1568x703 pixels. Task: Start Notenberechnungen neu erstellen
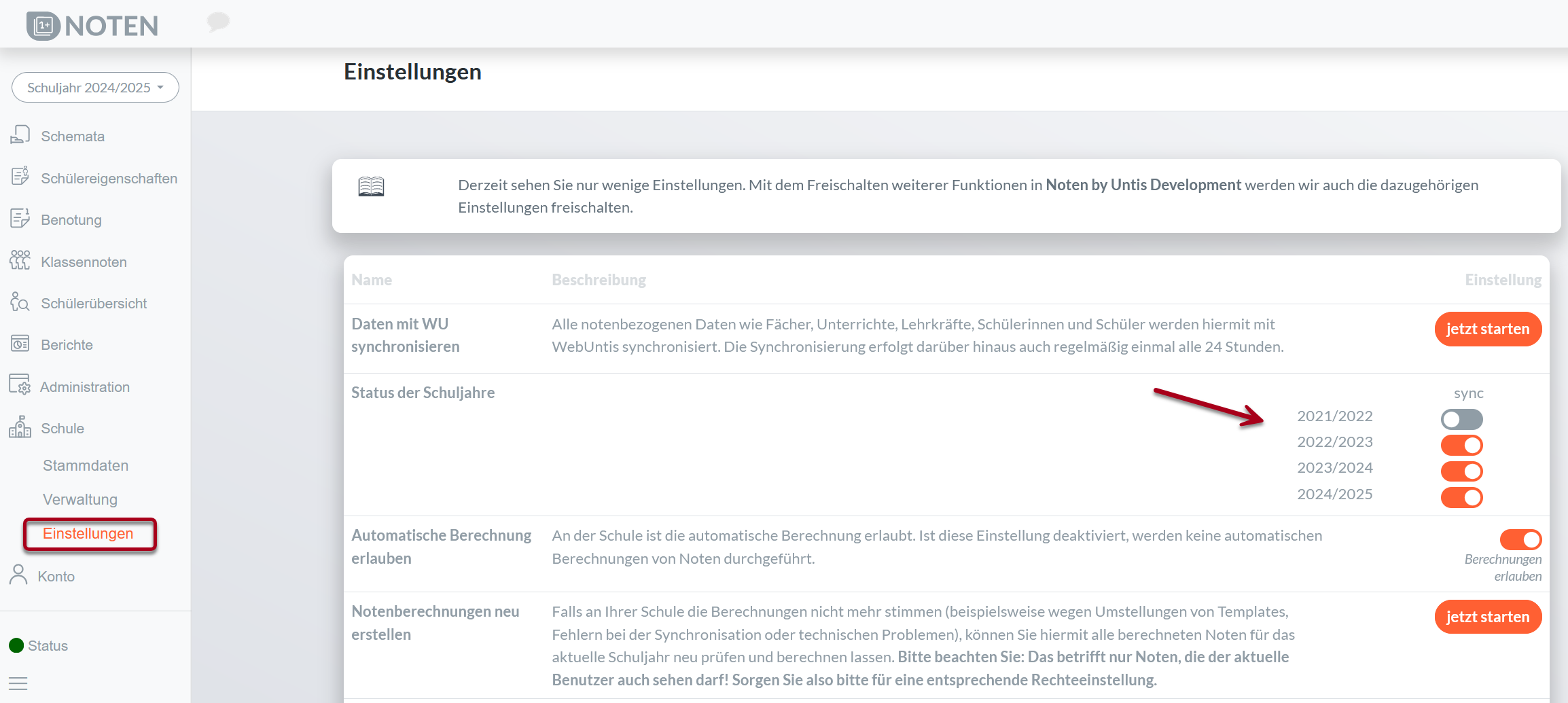tap(1488, 617)
